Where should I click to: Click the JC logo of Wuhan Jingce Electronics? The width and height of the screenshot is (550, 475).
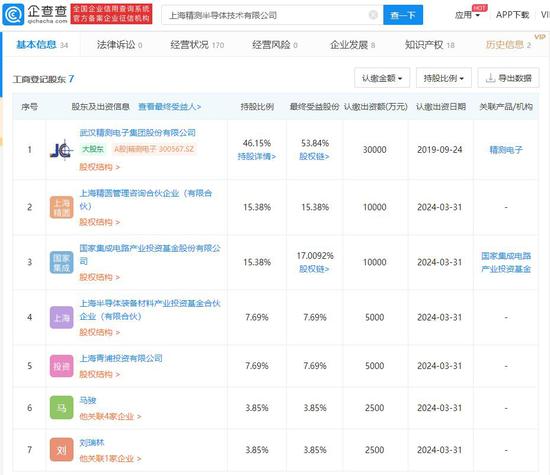(62, 150)
